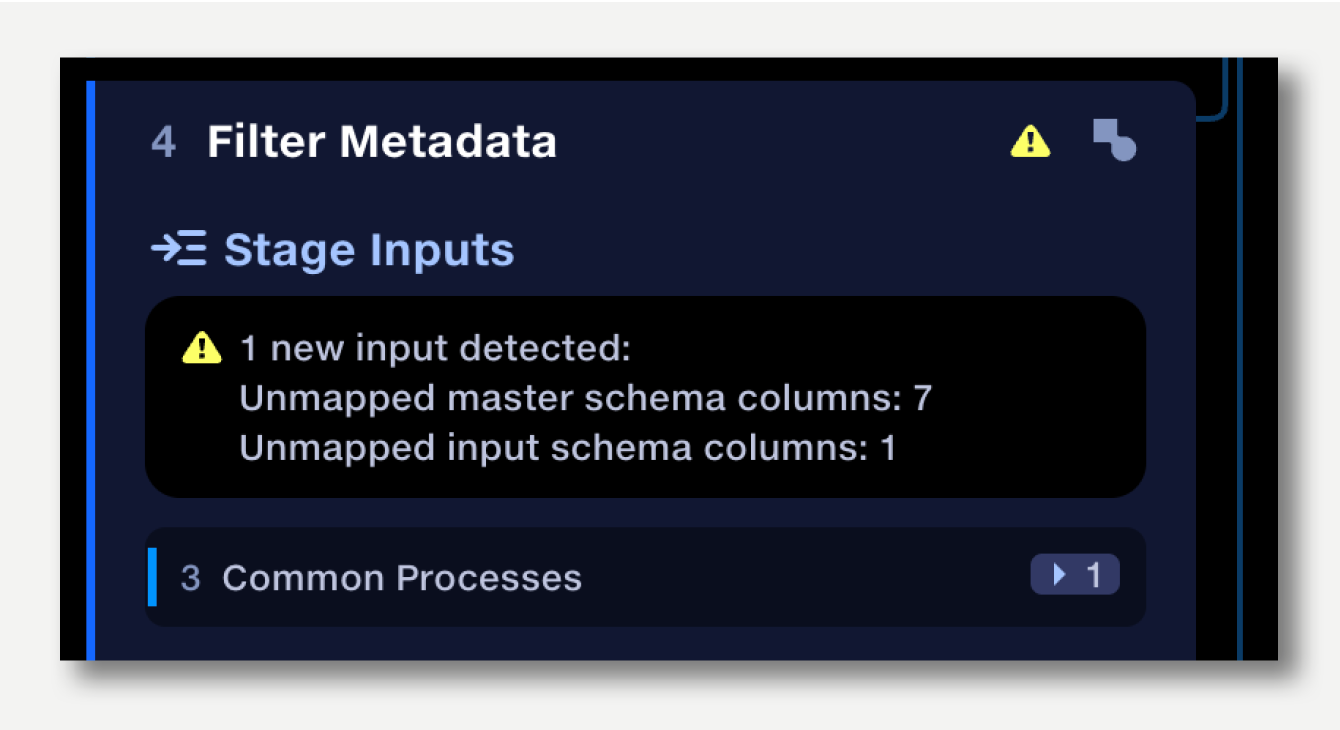Click the stage number 4 label
This screenshot has width=1340, height=730.
click(x=164, y=143)
